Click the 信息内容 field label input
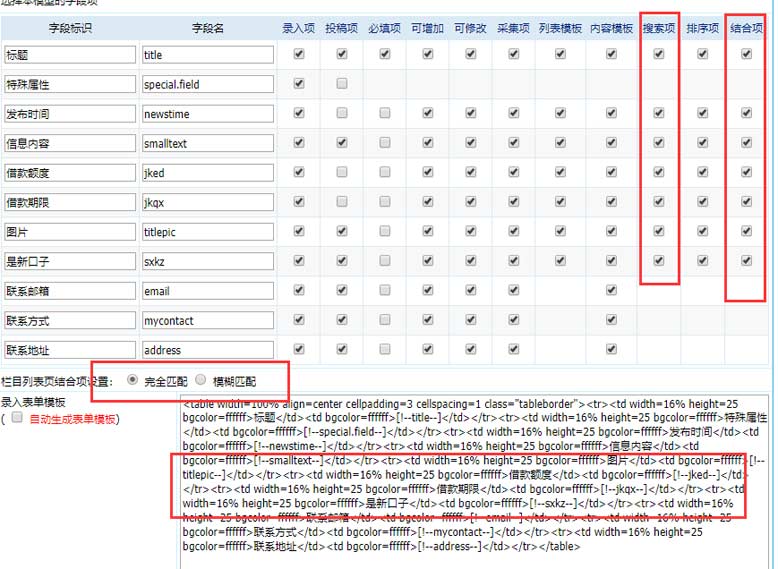778x569 pixels. [x=69, y=143]
